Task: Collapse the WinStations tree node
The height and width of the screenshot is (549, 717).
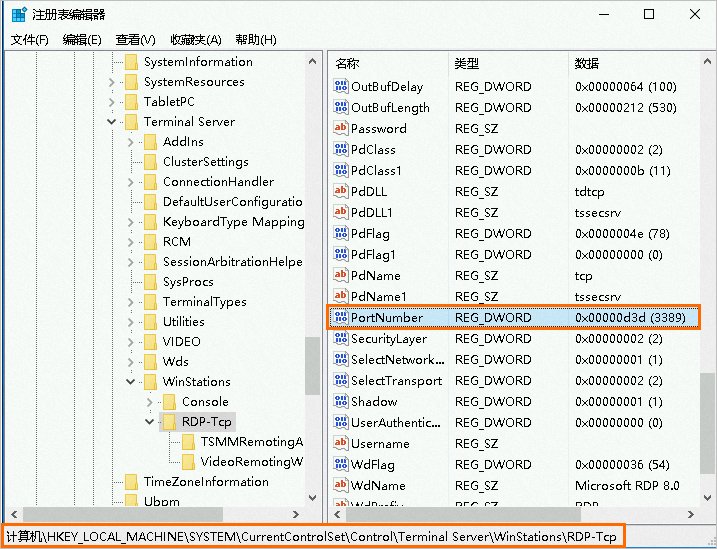Action: [131, 382]
